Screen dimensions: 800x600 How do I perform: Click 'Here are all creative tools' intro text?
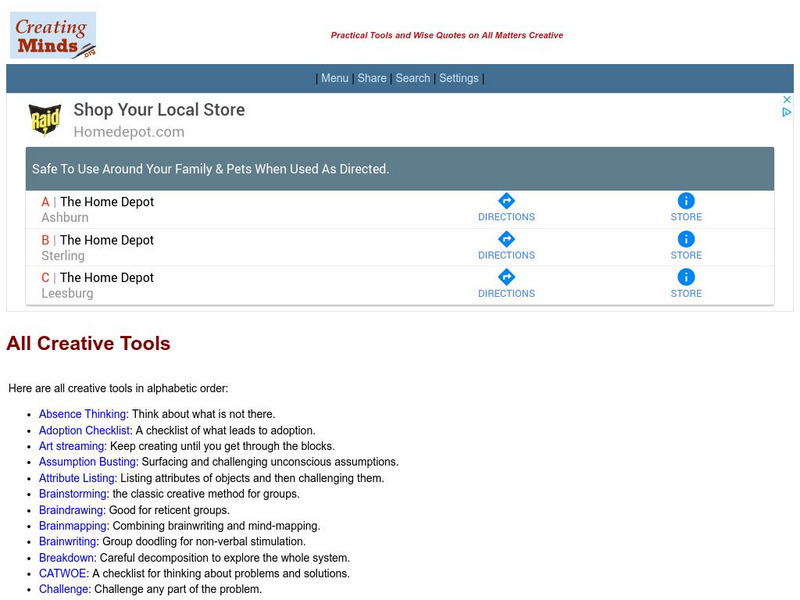click(x=118, y=388)
